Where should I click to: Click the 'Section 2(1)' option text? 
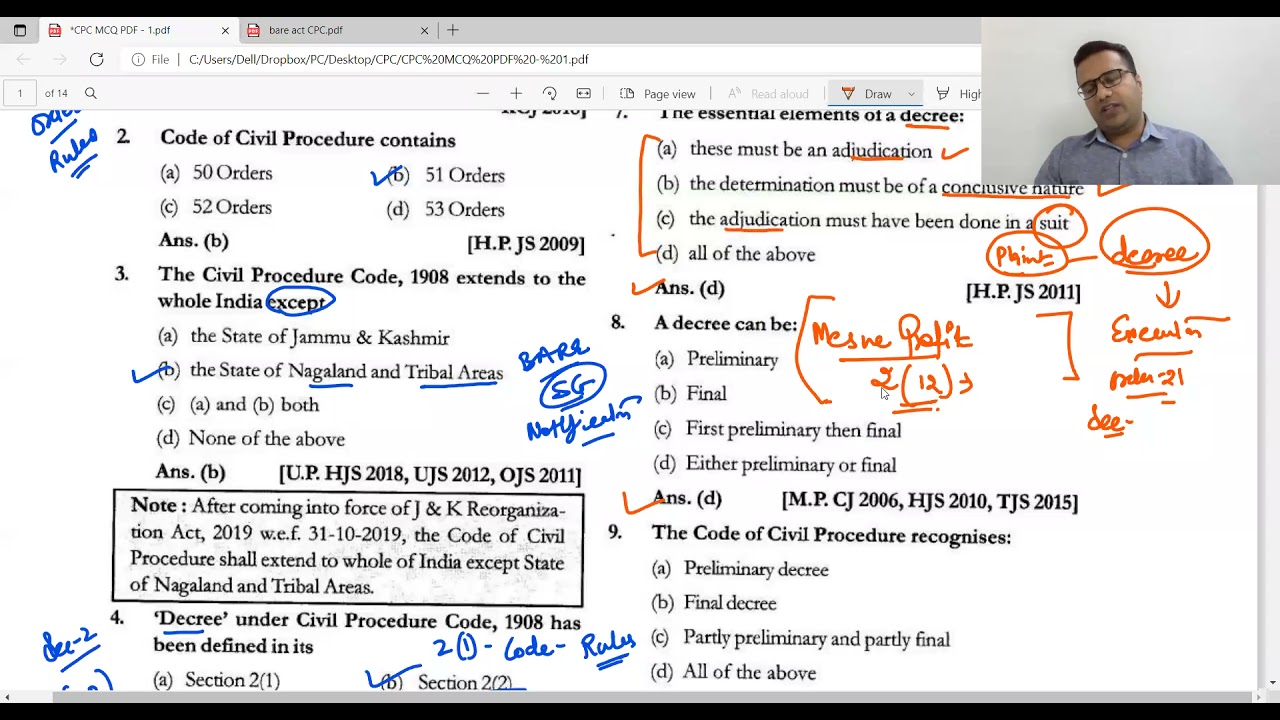click(232, 680)
